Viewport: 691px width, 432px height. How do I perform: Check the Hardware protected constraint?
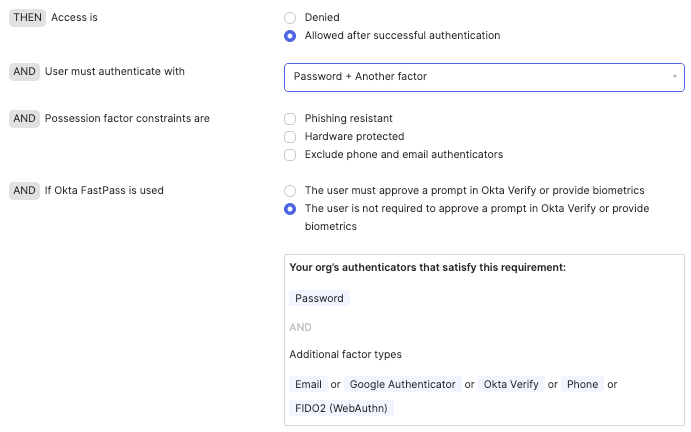[290, 137]
